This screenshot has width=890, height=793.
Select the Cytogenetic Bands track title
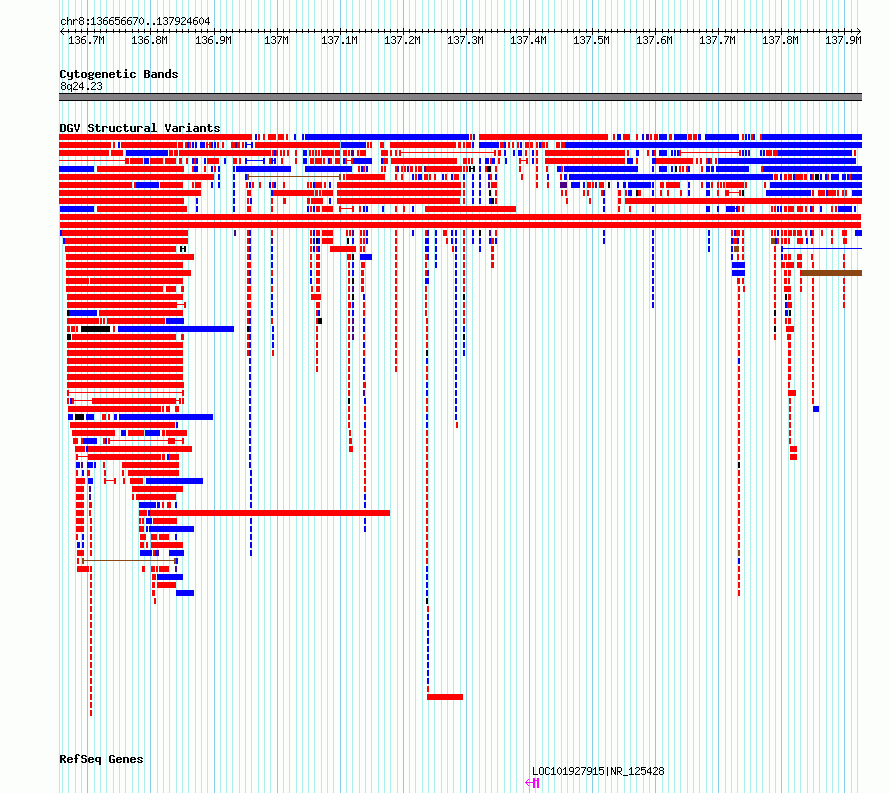click(x=119, y=74)
